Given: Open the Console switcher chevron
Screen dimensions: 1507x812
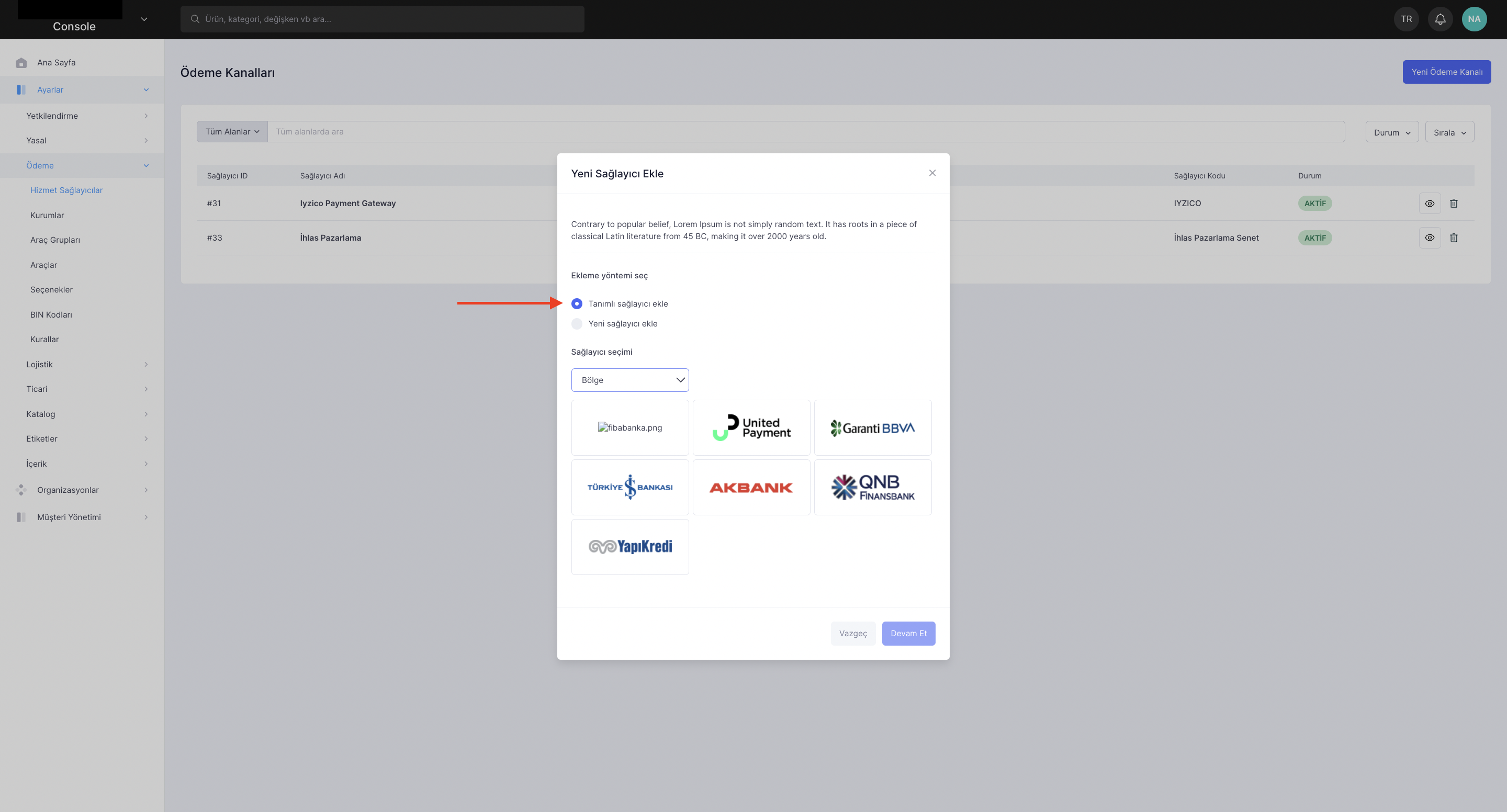Looking at the screenshot, I should pos(144,19).
